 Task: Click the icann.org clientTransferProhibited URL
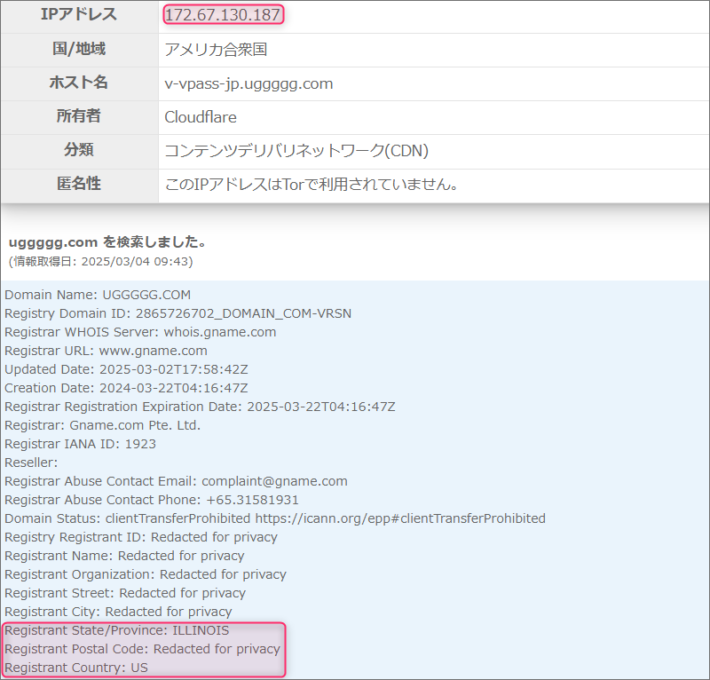tap(416, 519)
